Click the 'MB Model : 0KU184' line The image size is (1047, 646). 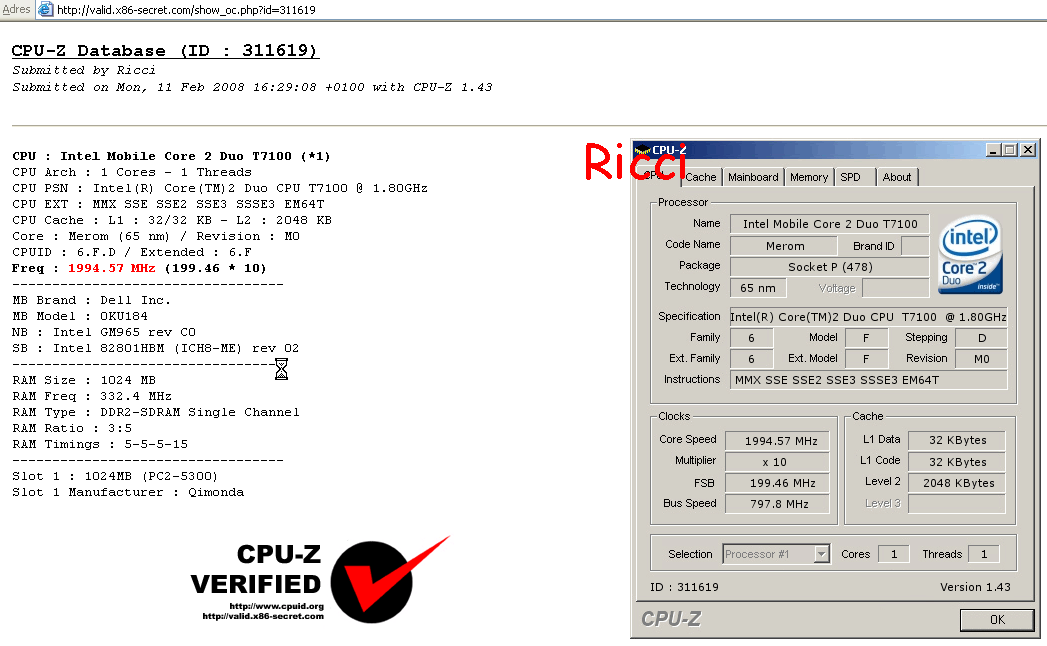pyautogui.click(x=80, y=316)
